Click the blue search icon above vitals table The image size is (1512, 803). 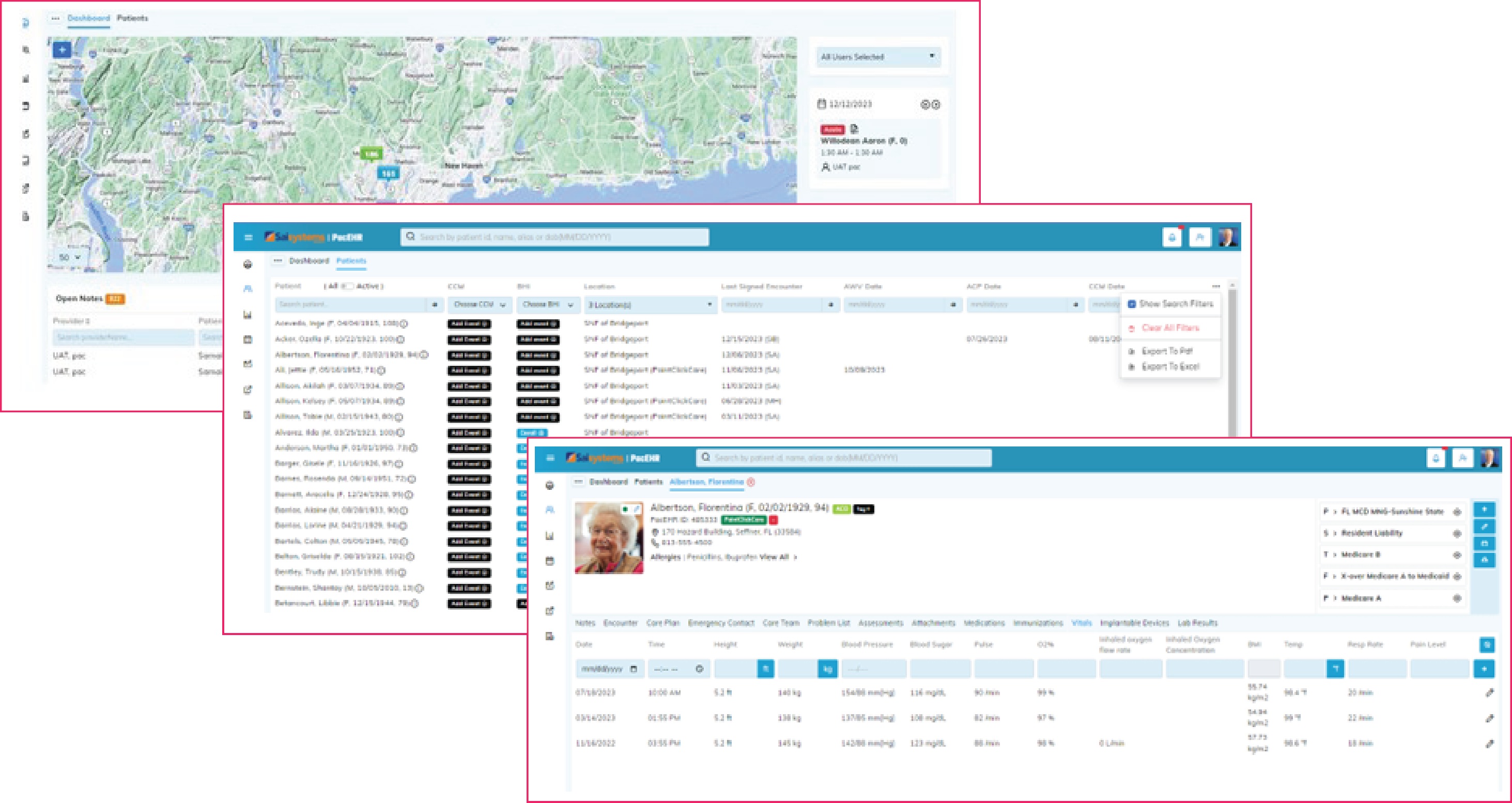click(x=1487, y=644)
